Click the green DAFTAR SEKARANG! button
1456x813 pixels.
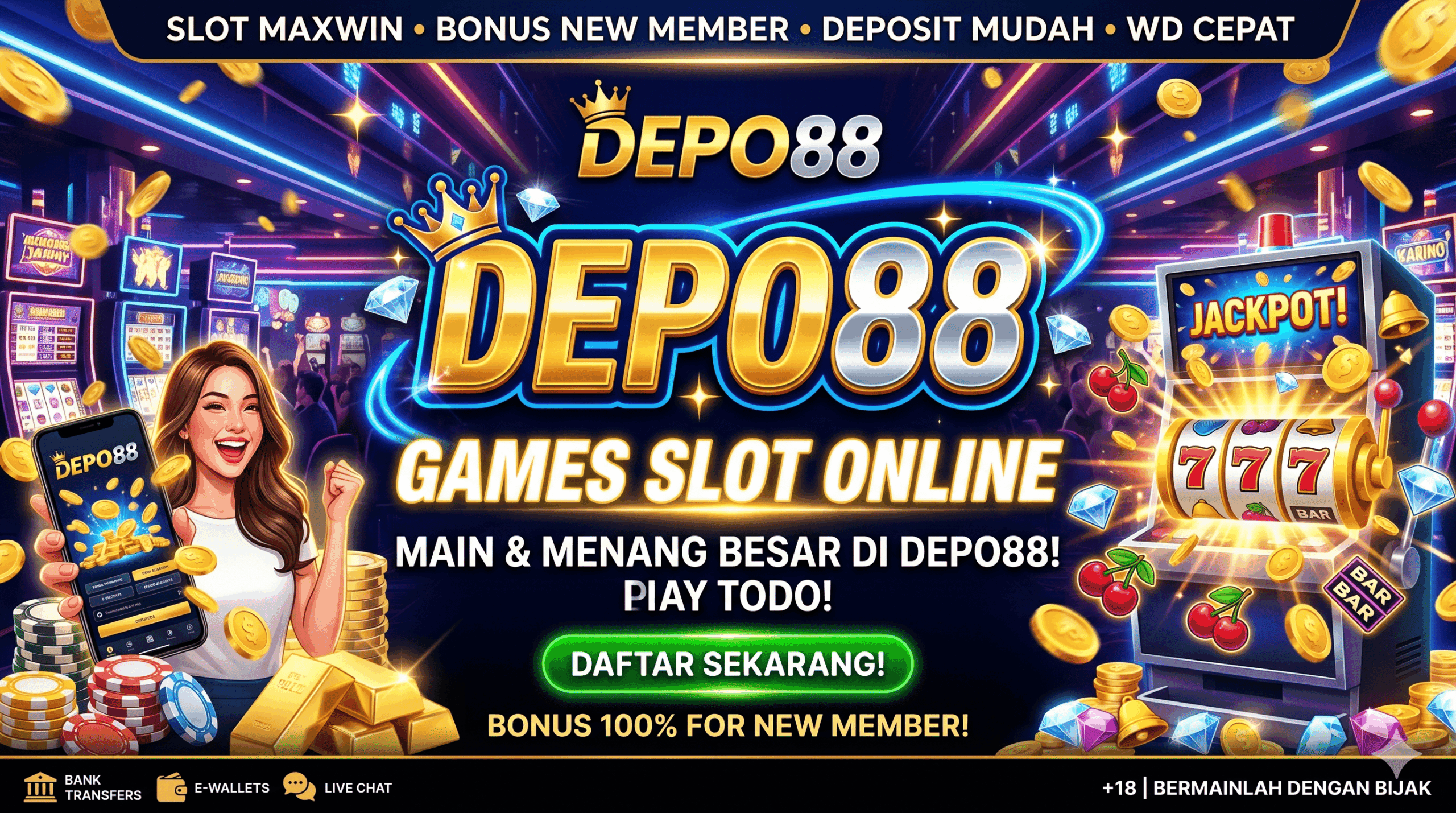click(727, 663)
